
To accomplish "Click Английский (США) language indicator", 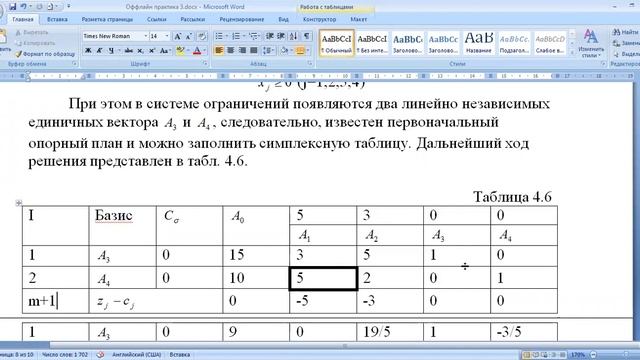I will point(136,355).
